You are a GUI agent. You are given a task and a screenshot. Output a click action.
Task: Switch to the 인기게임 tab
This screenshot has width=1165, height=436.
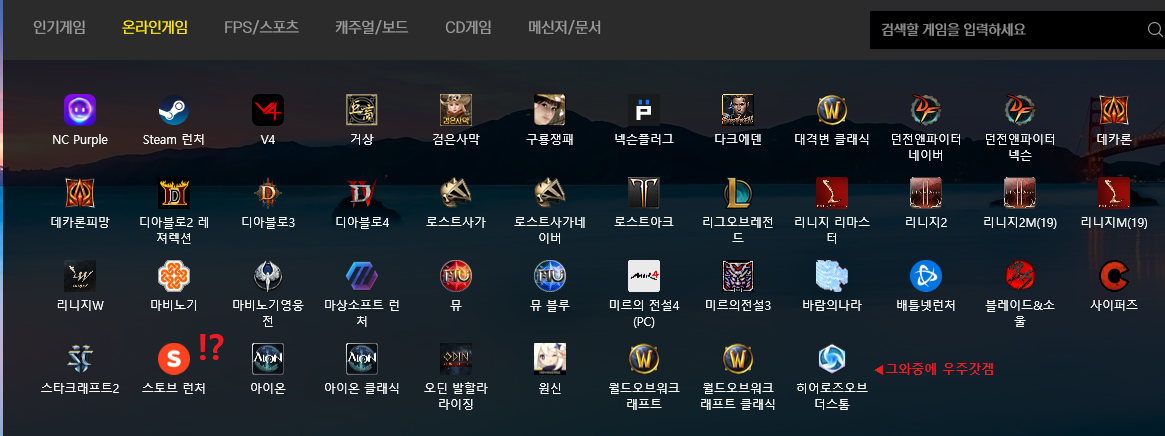click(59, 28)
